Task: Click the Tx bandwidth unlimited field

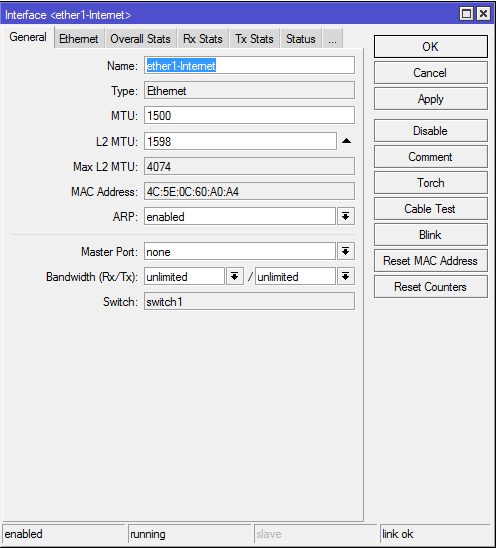Action: [x=295, y=276]
